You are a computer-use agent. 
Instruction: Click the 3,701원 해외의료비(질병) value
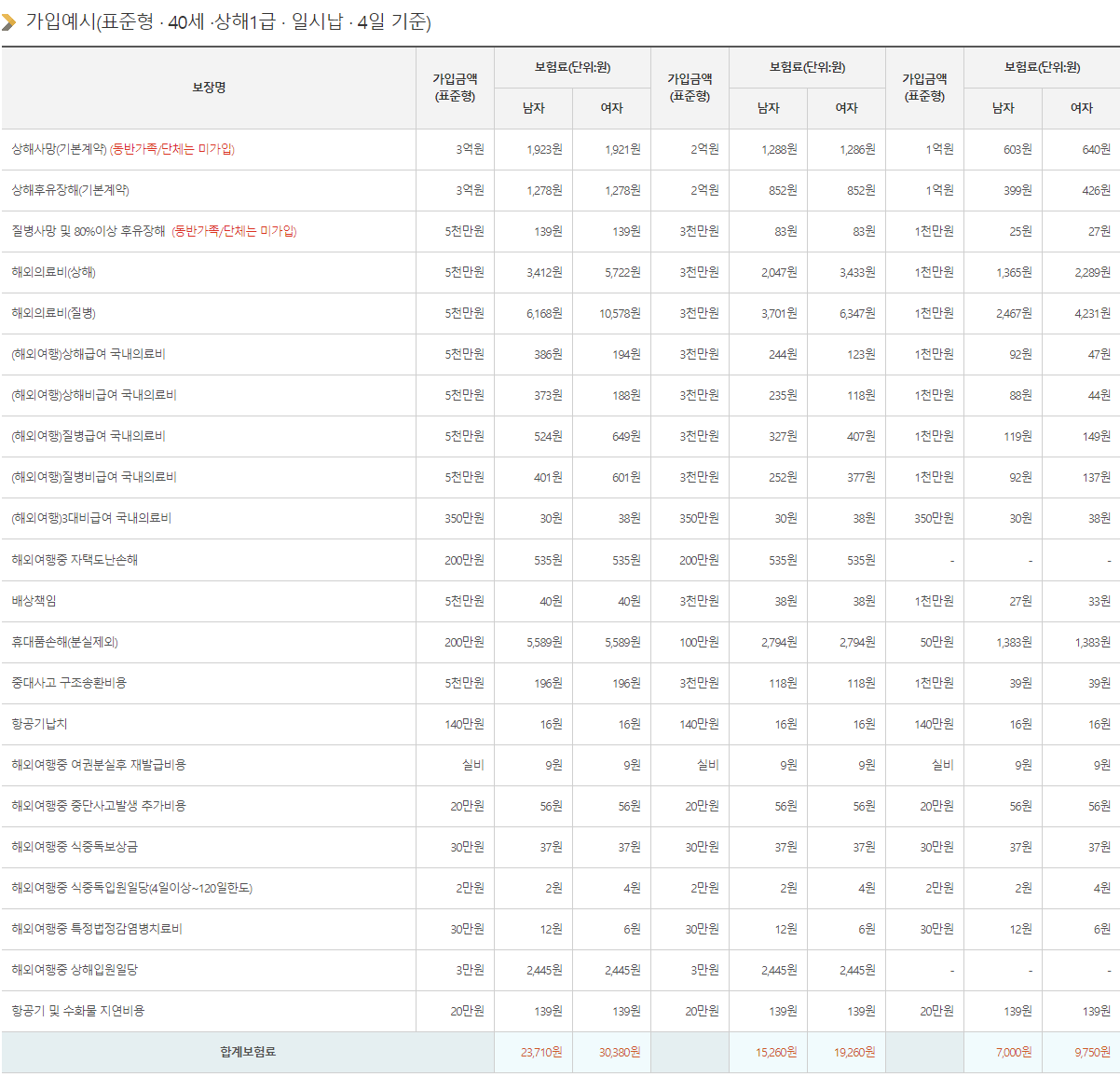779,313
